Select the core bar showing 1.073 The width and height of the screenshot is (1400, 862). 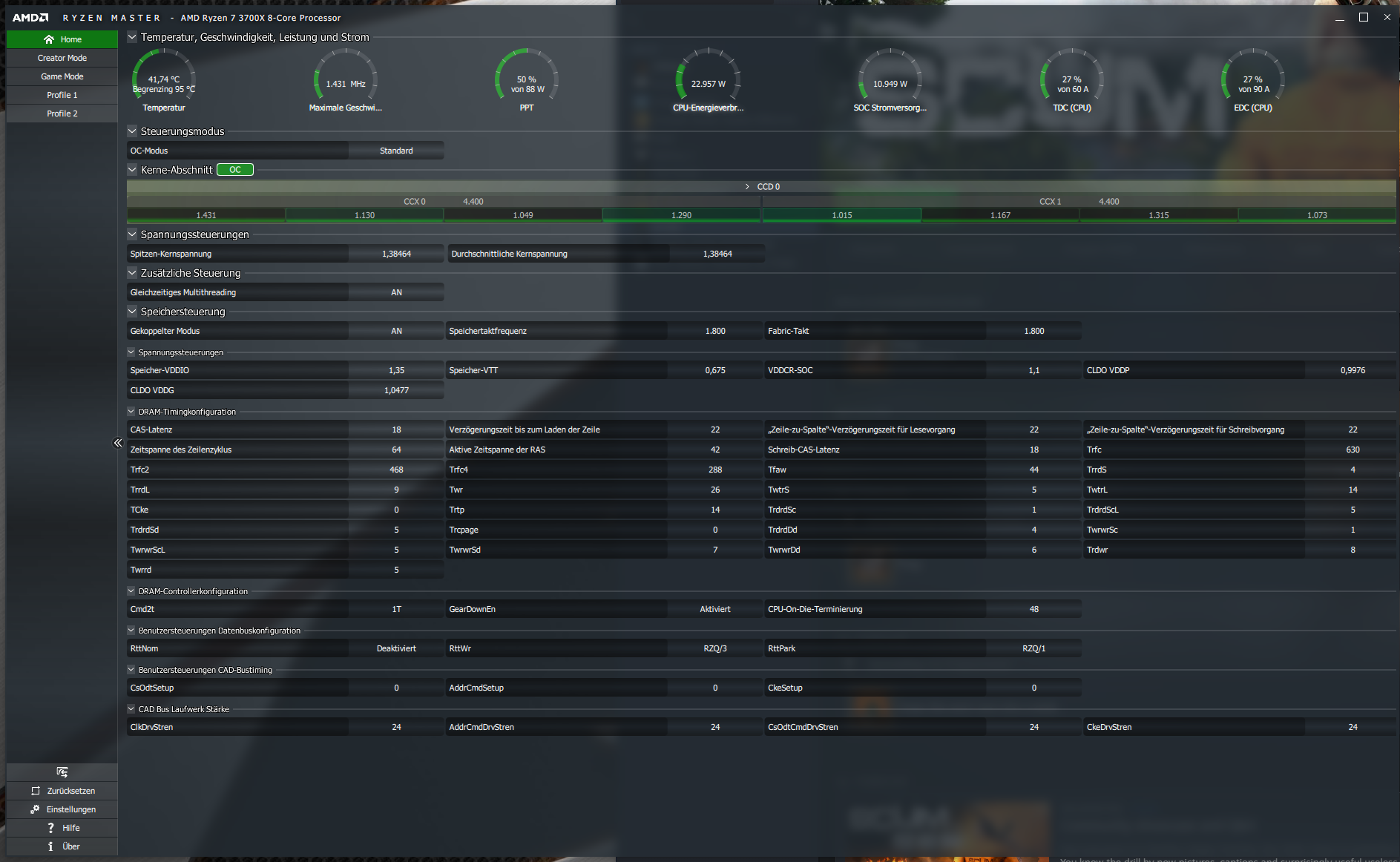coord(1317,215)
